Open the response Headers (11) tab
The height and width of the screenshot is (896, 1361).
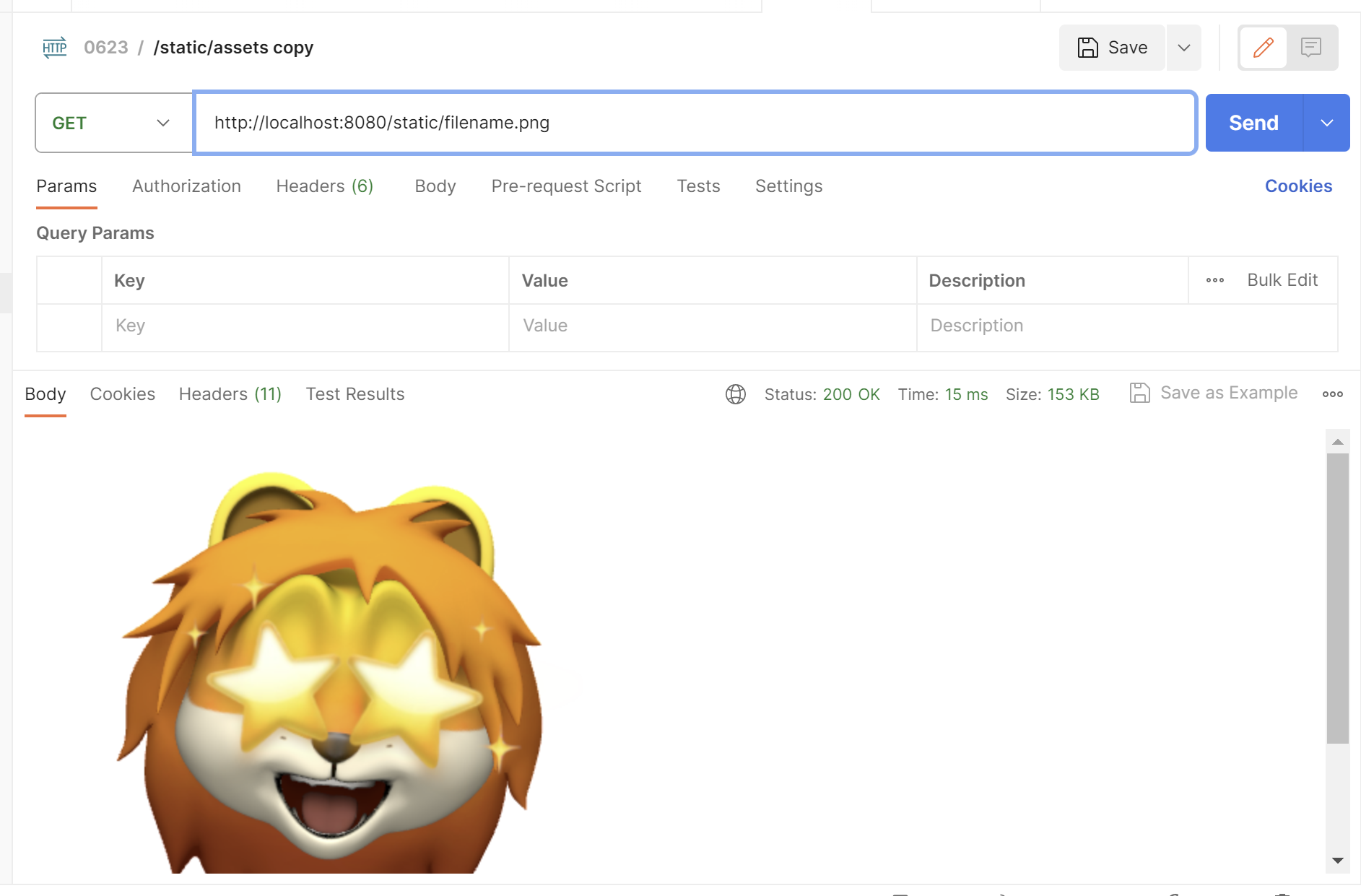(x=230, y=394)
